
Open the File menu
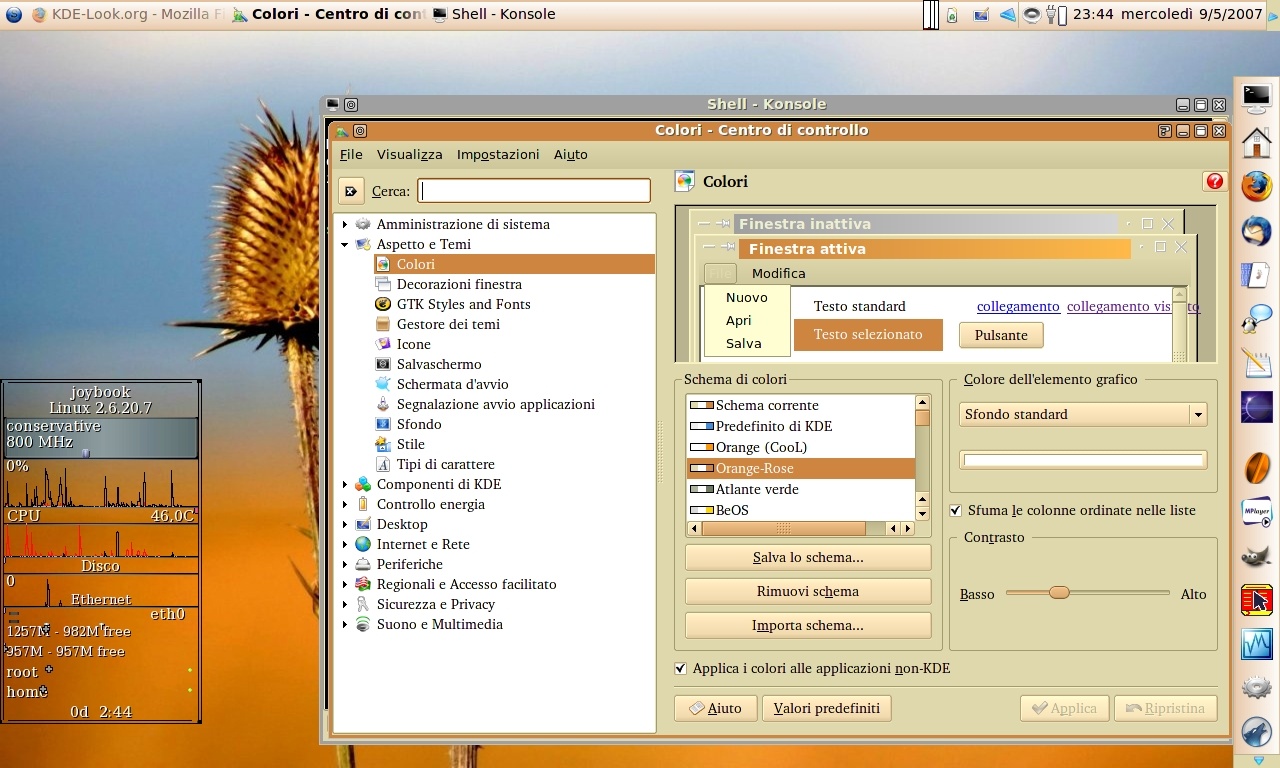pyautogui.click(x=351, y=154)
